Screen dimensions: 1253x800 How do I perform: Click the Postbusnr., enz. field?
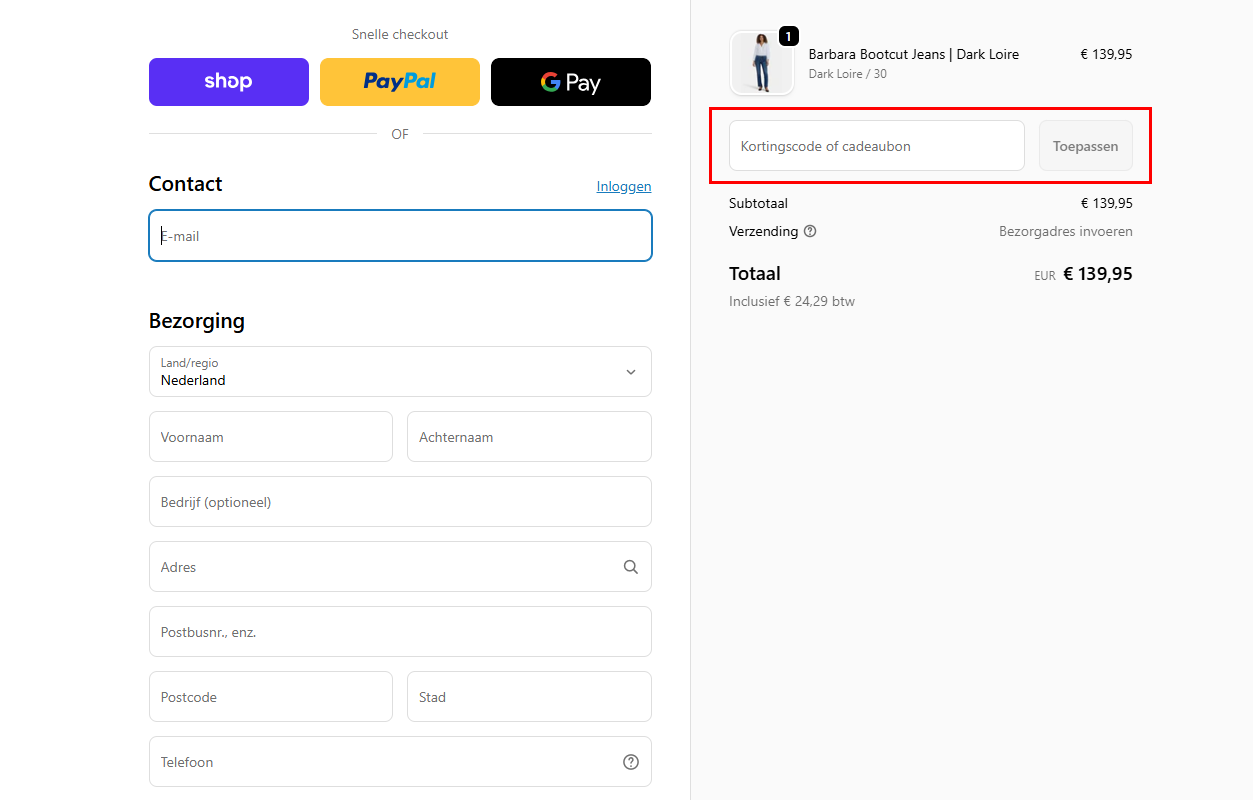click(x=400, y=632)
